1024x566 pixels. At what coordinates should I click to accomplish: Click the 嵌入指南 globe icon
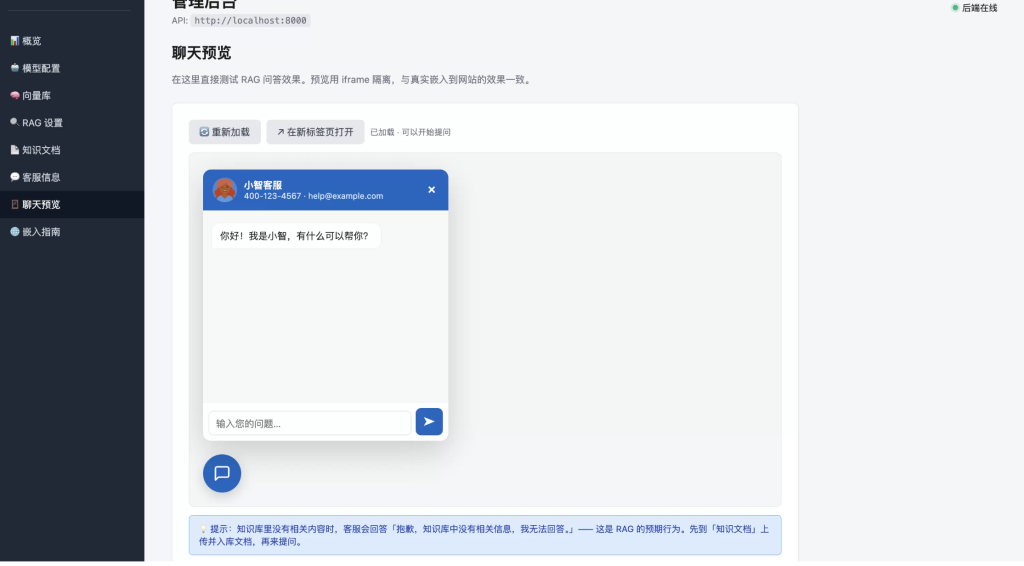[x=14, y=232]
